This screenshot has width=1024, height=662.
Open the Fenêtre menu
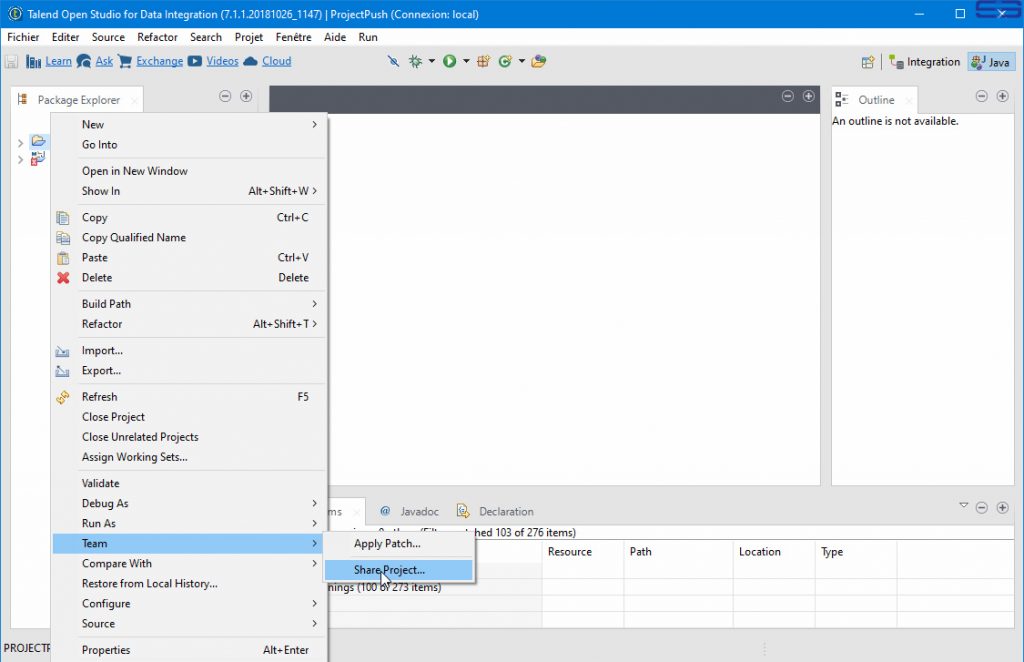point(293,37)
